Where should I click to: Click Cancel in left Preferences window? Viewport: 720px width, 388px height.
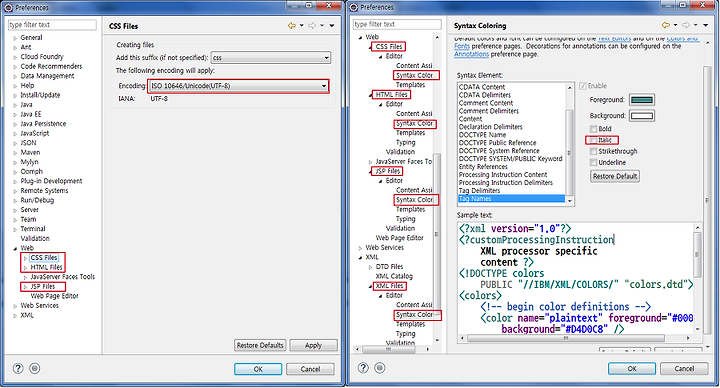click(x=310, y=369)
